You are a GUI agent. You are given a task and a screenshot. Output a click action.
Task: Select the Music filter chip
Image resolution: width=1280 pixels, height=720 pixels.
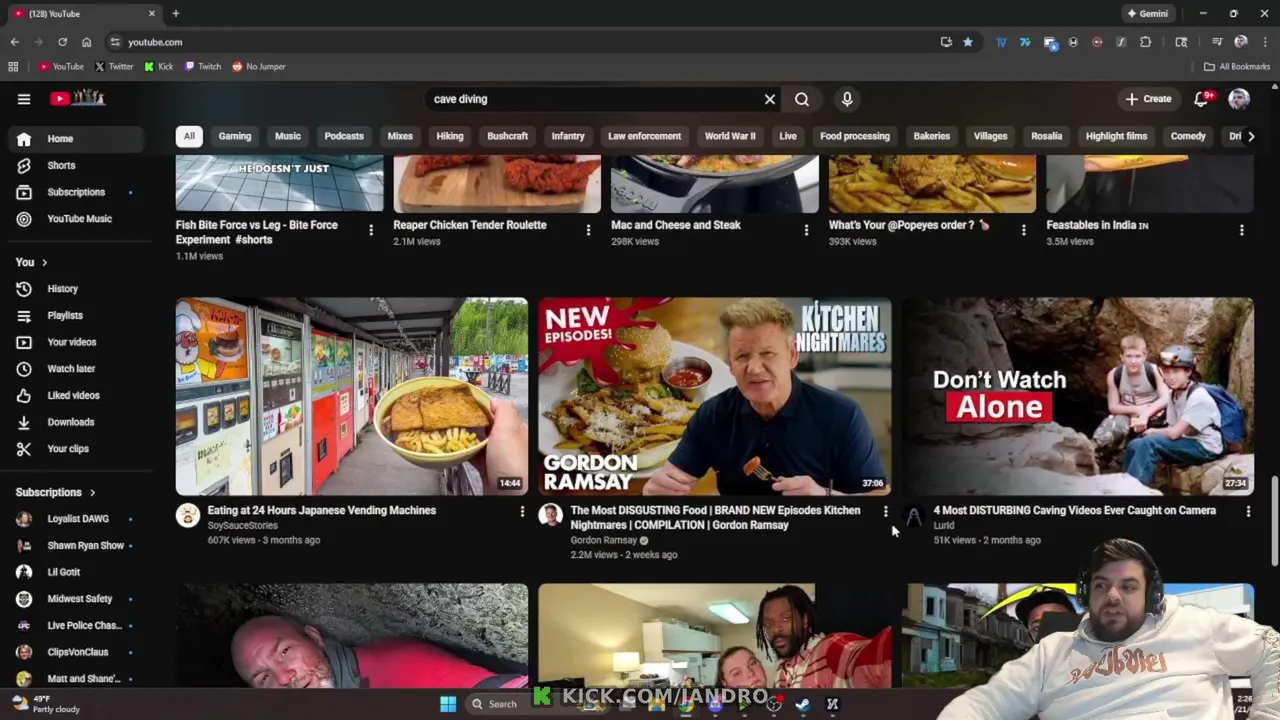click(x=288, y=136)
